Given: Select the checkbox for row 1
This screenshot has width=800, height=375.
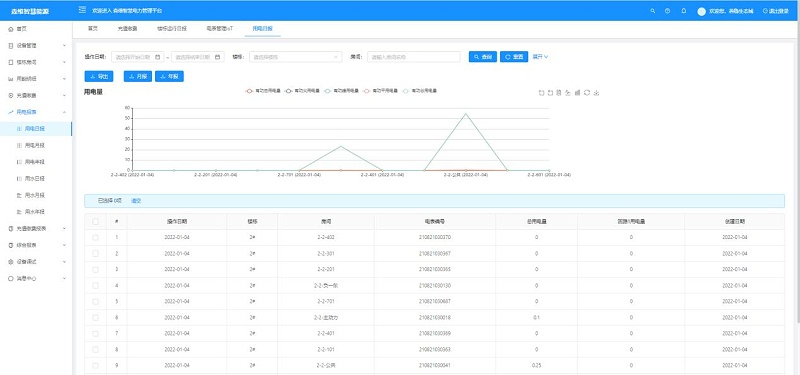Looking at the screenshot, I should [x=95, y=237].
